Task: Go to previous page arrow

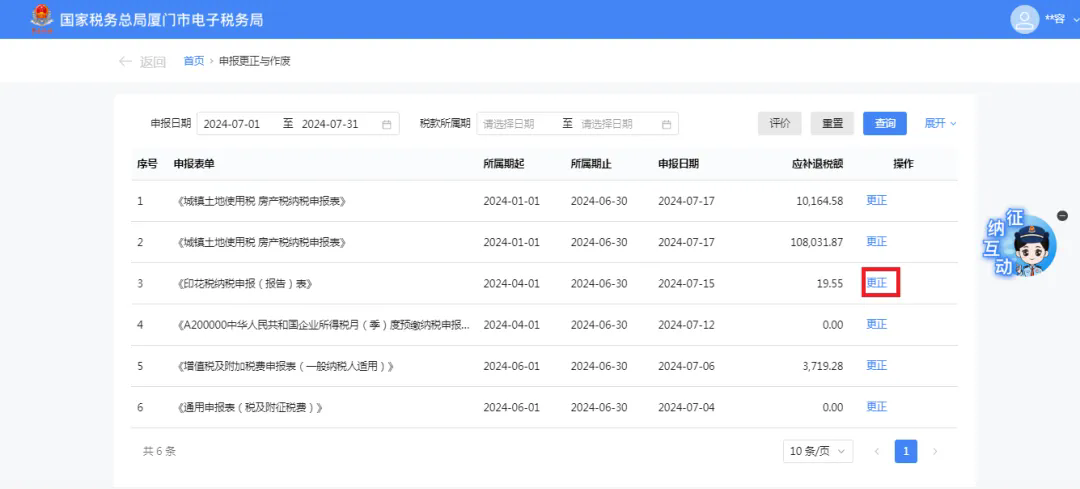Action: [x=877, y=452]
